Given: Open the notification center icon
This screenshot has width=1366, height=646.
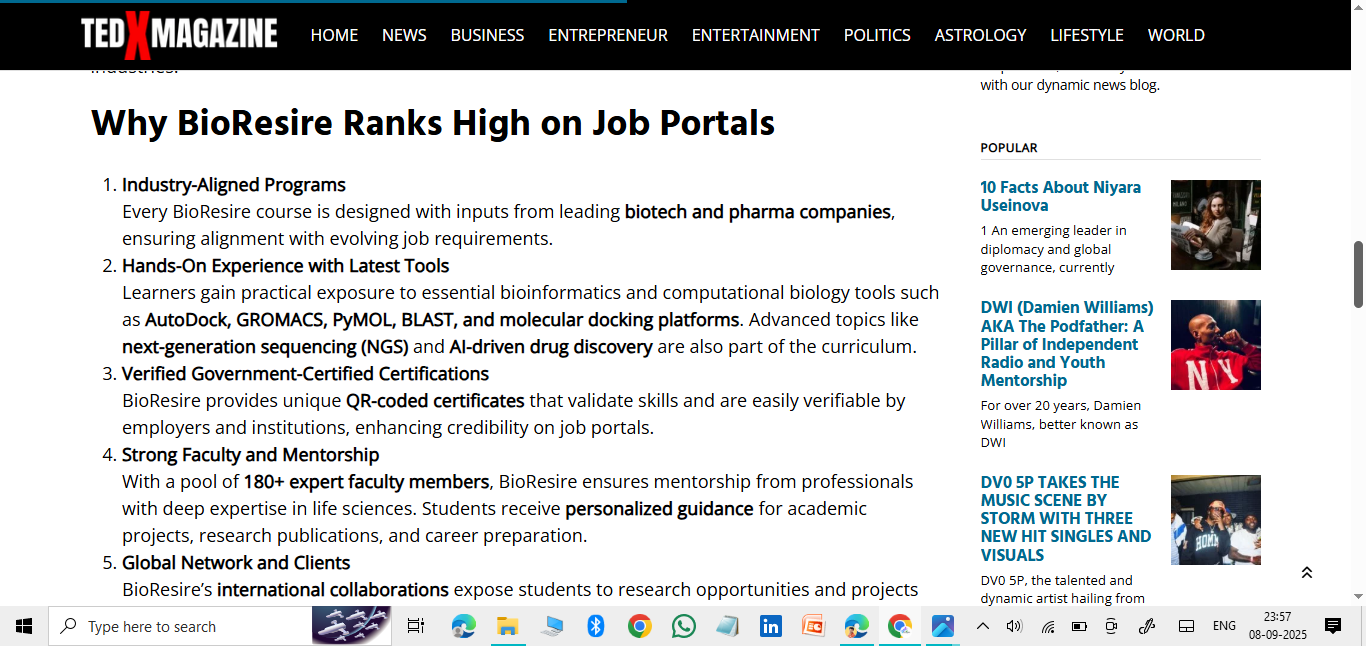Looking at the screenshot, I should click(x=1332, y=627).
